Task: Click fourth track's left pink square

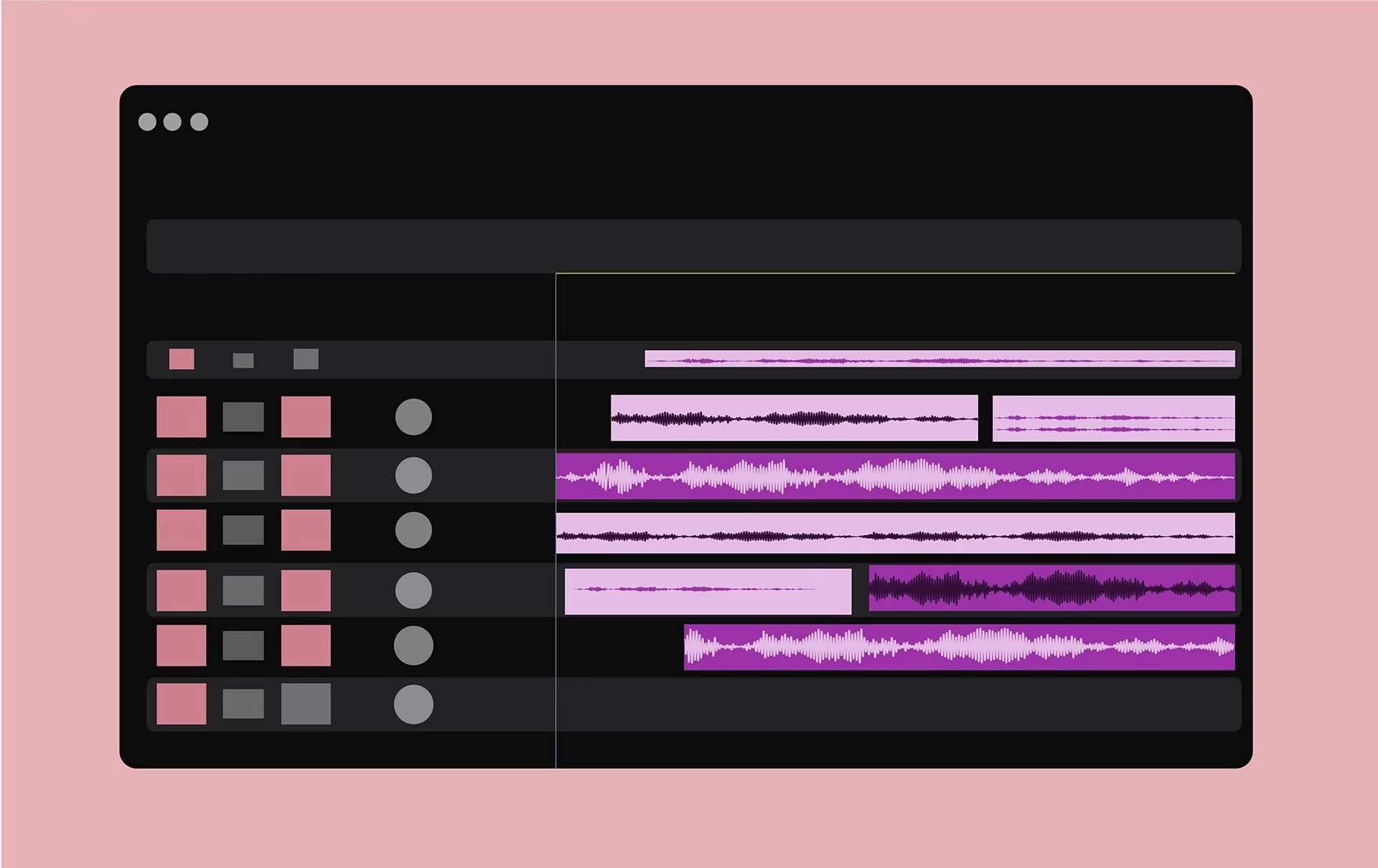Action: tap(182, 590)
